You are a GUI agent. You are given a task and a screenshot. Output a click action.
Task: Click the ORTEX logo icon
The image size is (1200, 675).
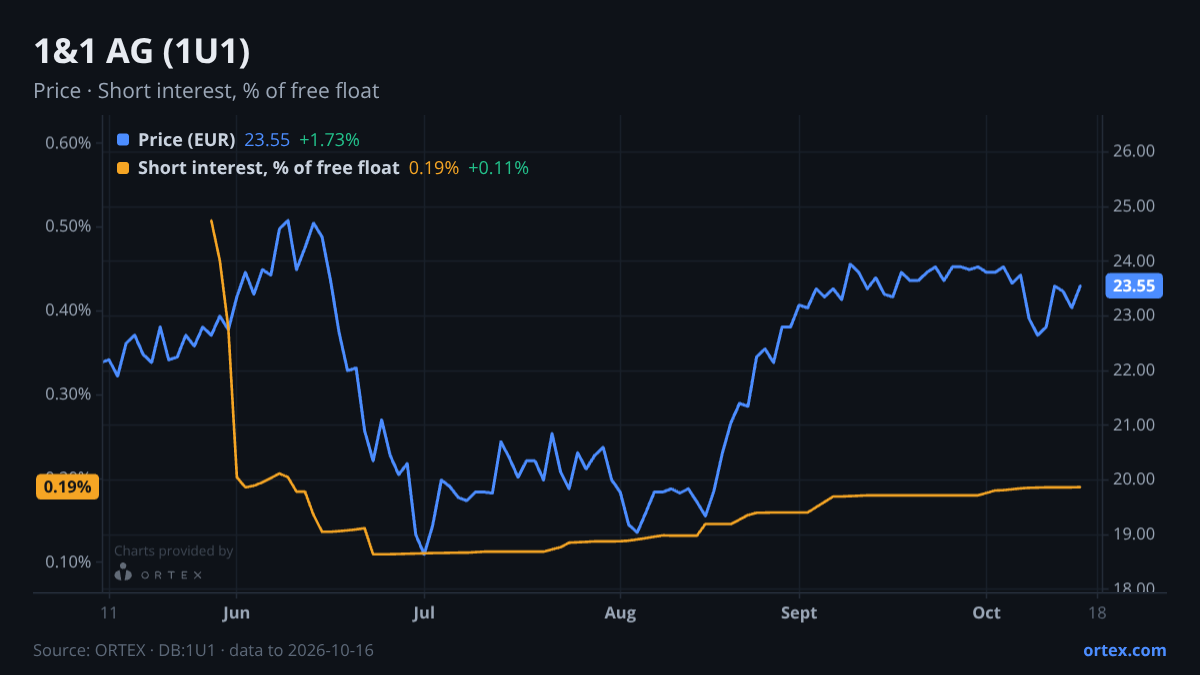(123, 573)
